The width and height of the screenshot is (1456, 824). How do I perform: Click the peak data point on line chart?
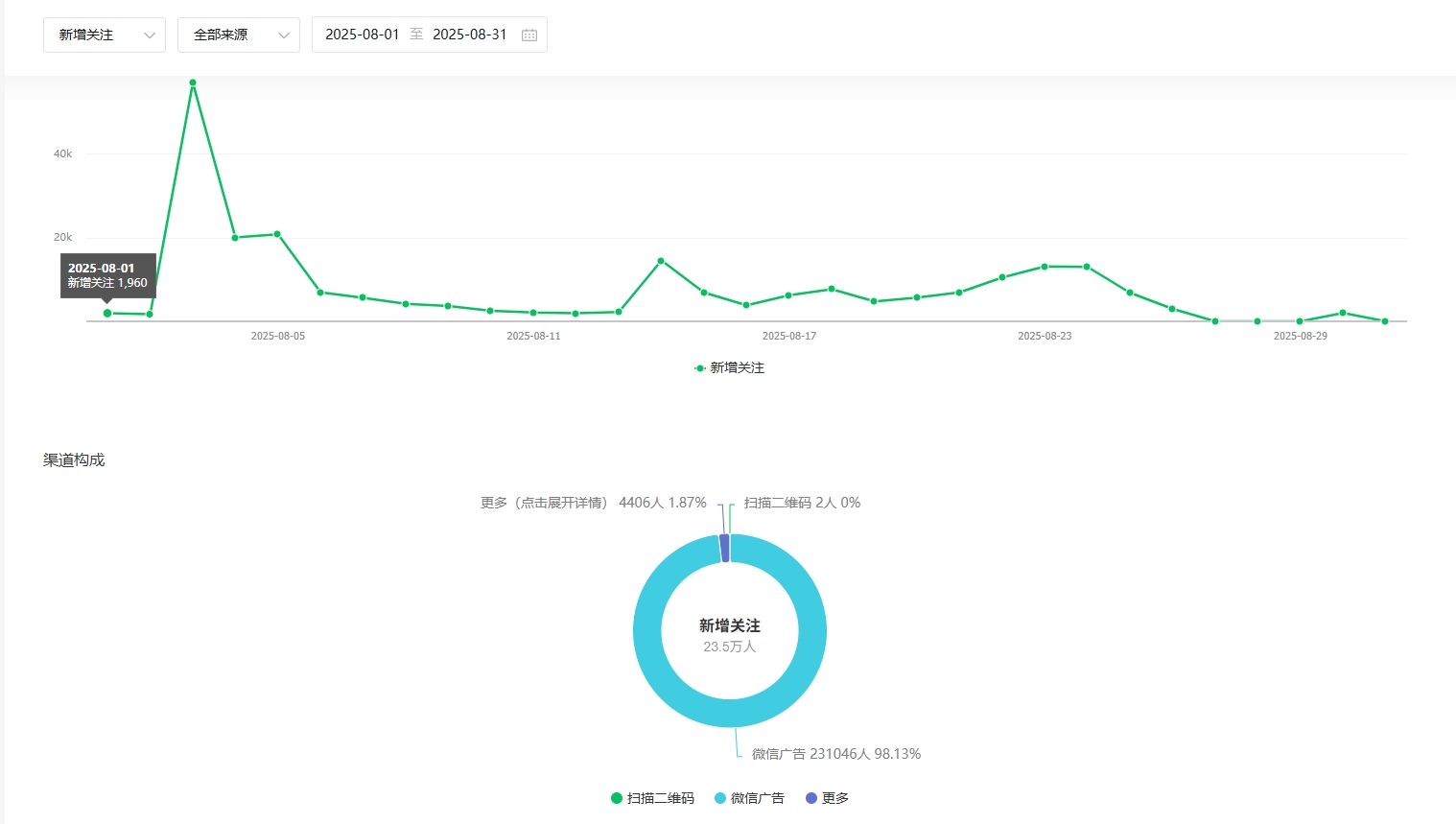pyautogui.click(x=193, y=82)
